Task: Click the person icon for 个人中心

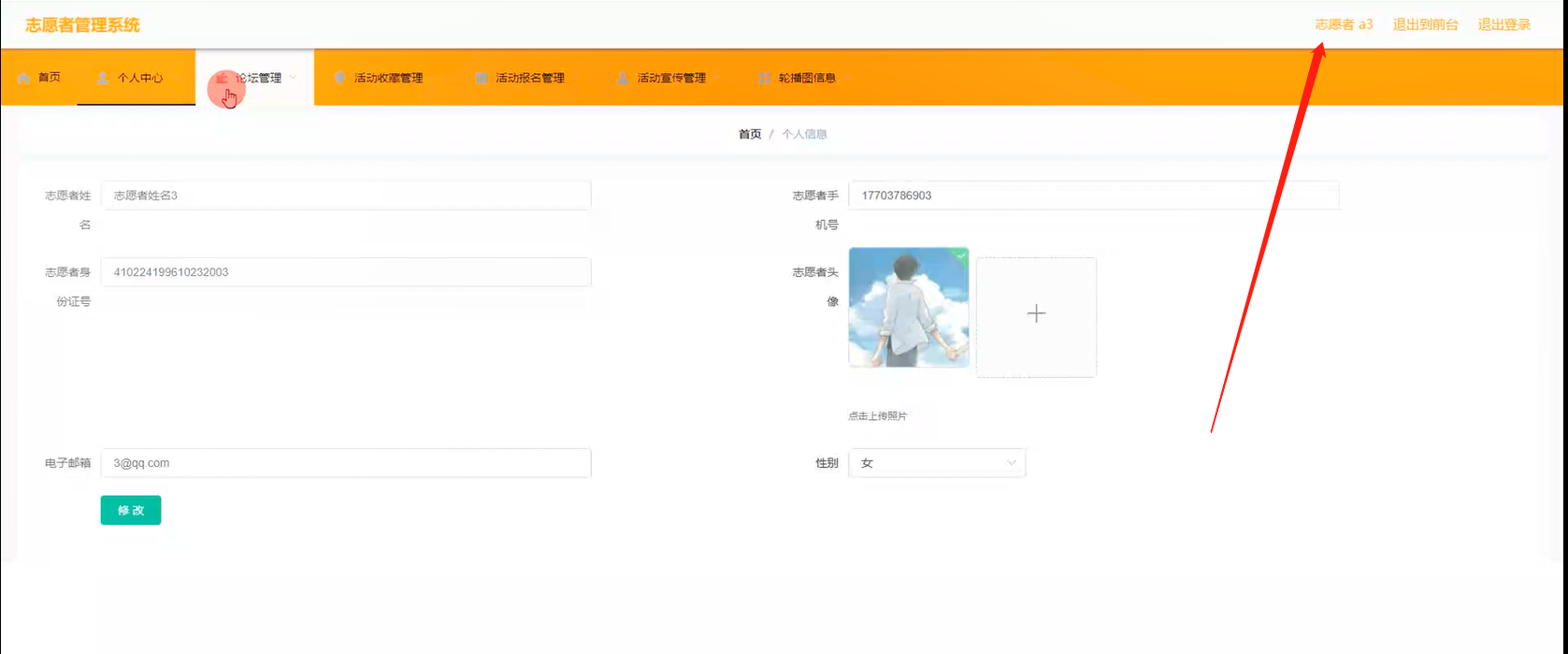Action: point(102,78)
